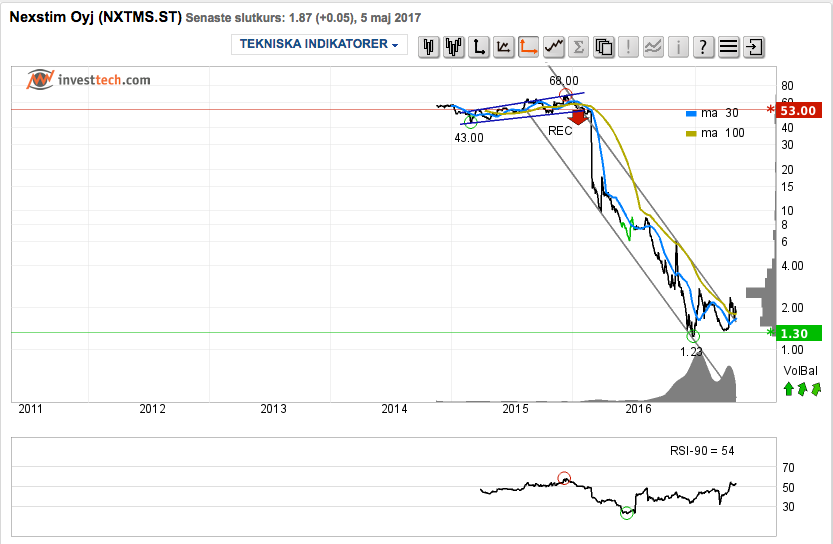Select the orange axes long-term chart icon
This screenshot has height=544, width=833.
(529, 47)
